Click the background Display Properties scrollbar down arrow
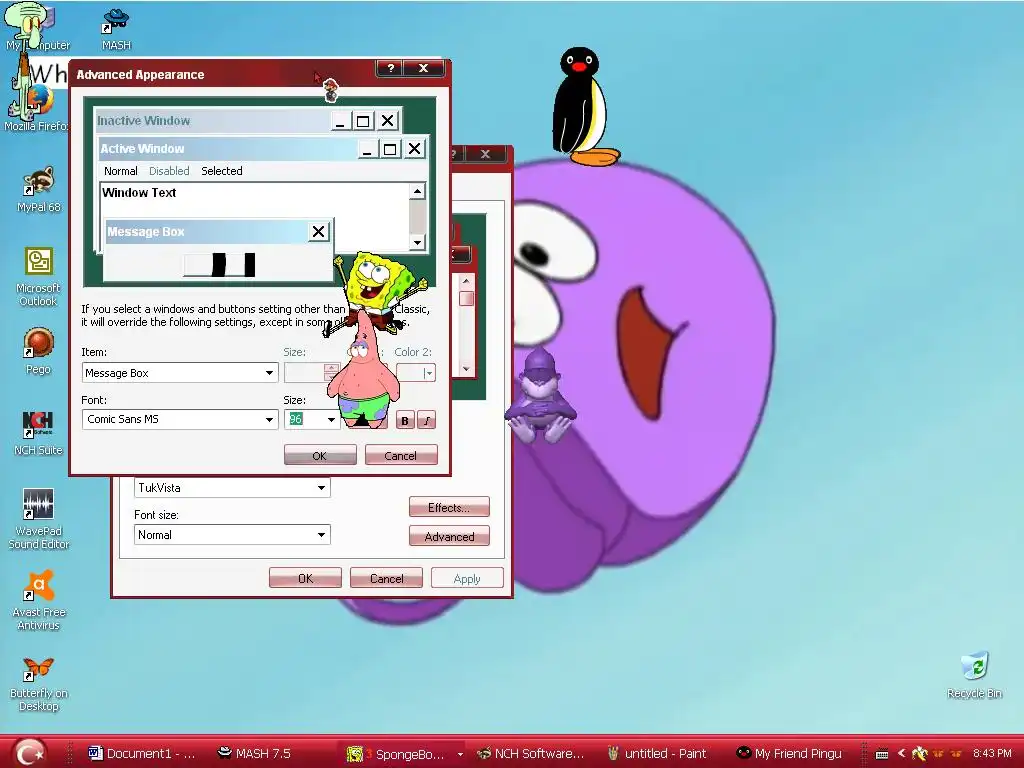 [x=466, y=369]
